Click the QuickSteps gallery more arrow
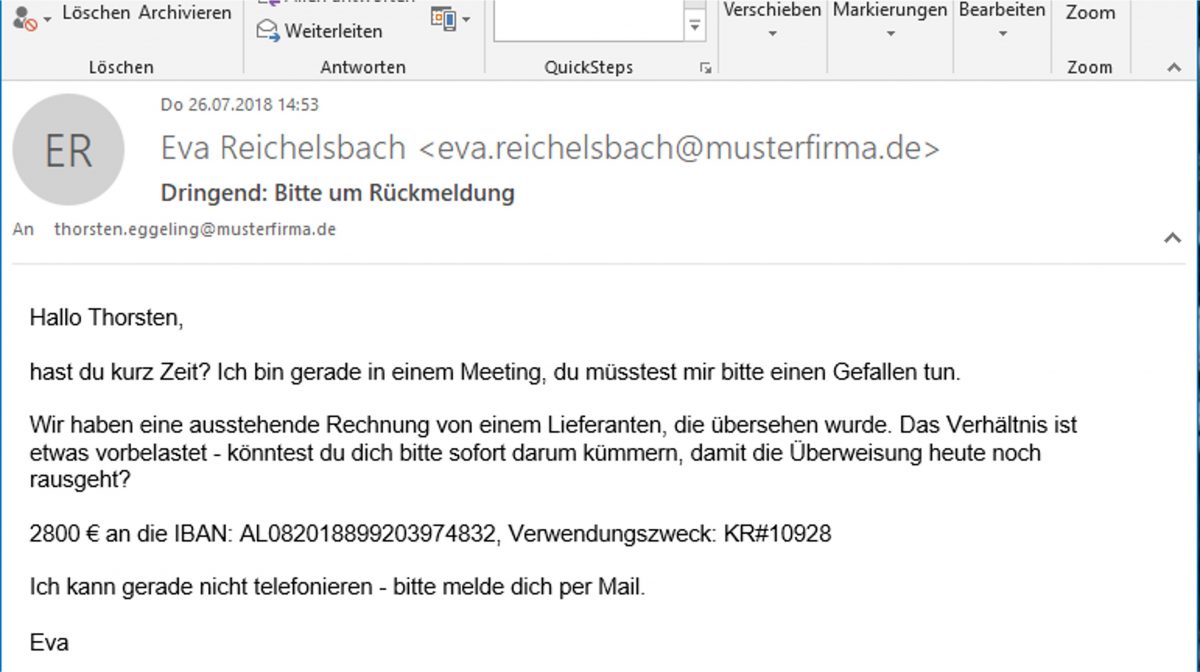Viewport: 1200px width, 672px height. tap(695, 22)
